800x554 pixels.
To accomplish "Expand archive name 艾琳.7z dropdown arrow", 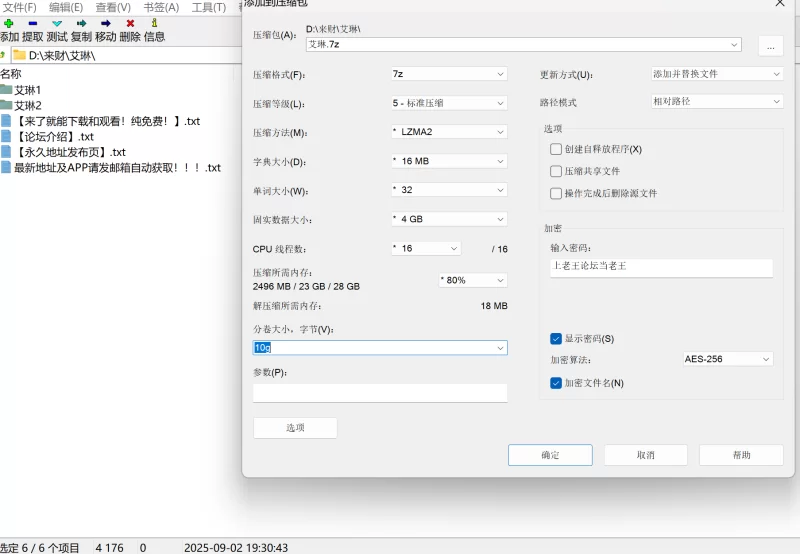I will pyautogui.click(x=734, y=44).
